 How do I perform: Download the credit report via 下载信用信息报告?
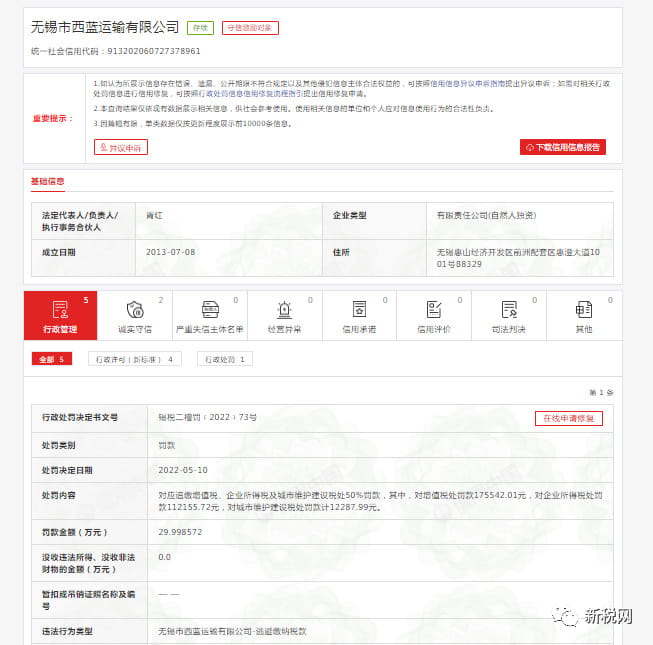click(x=563, y=147)
